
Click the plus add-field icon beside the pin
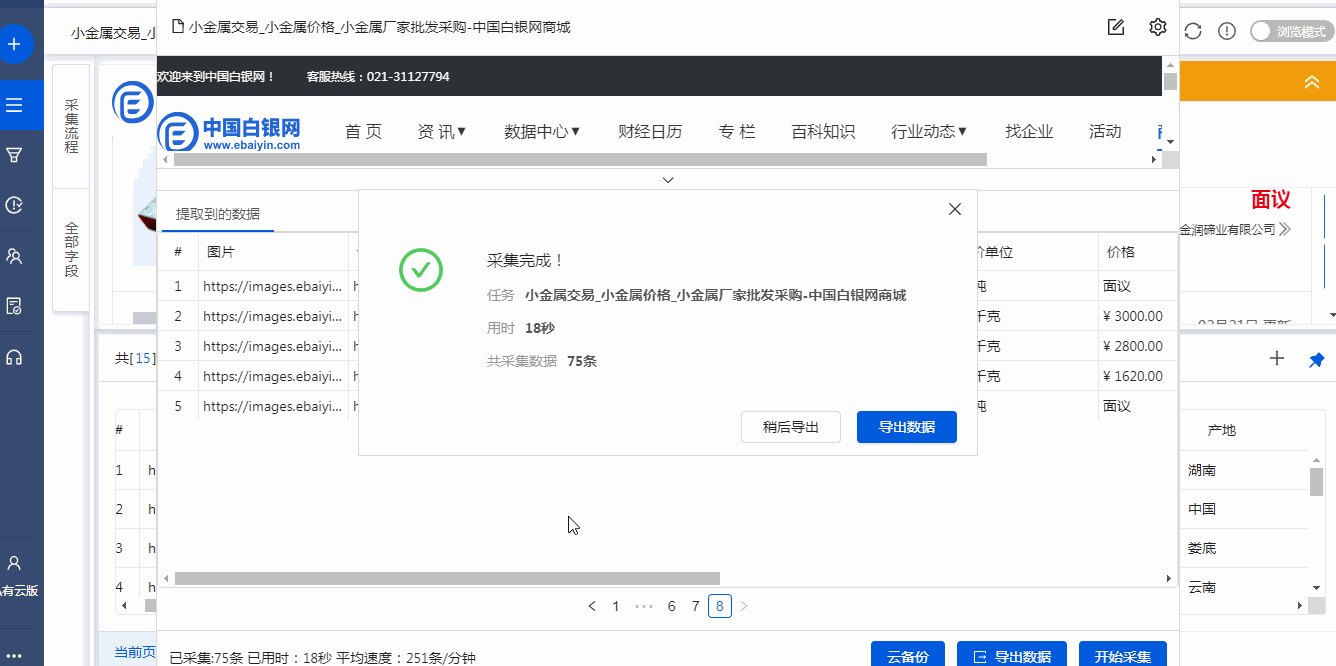[x=1276, y=358]
